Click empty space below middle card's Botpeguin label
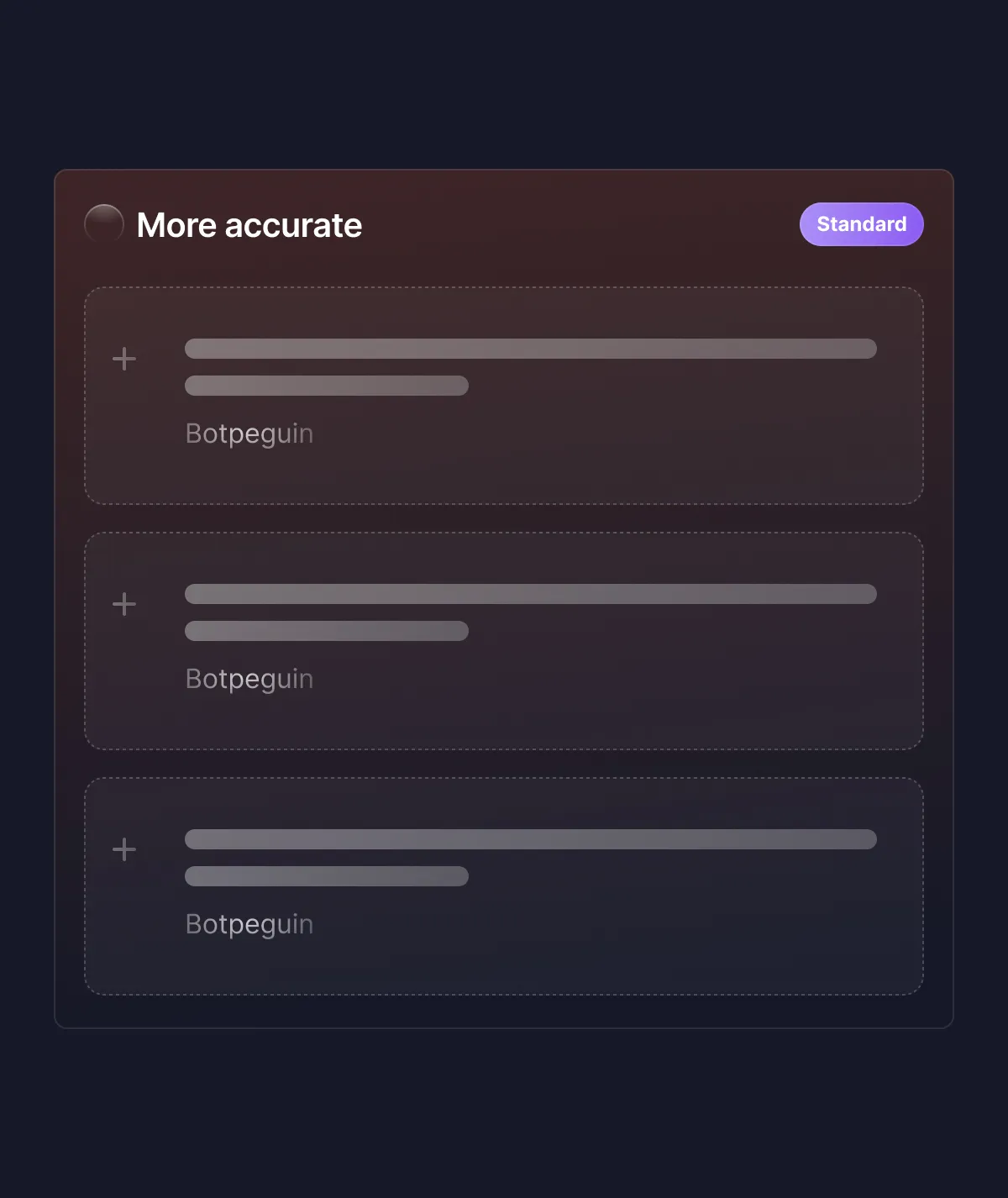 (x=504, y=722)
